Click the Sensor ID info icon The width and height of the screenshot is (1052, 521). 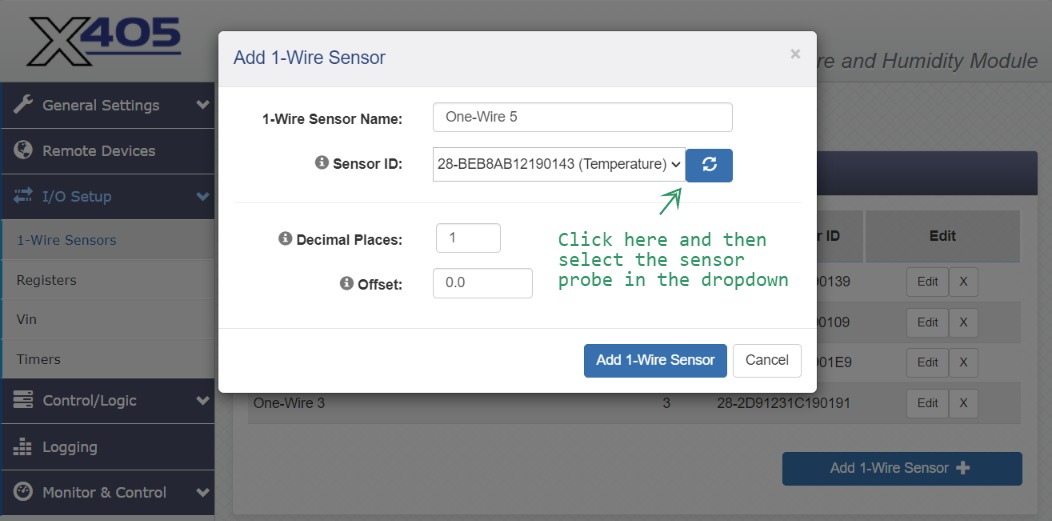click(322, 163)
